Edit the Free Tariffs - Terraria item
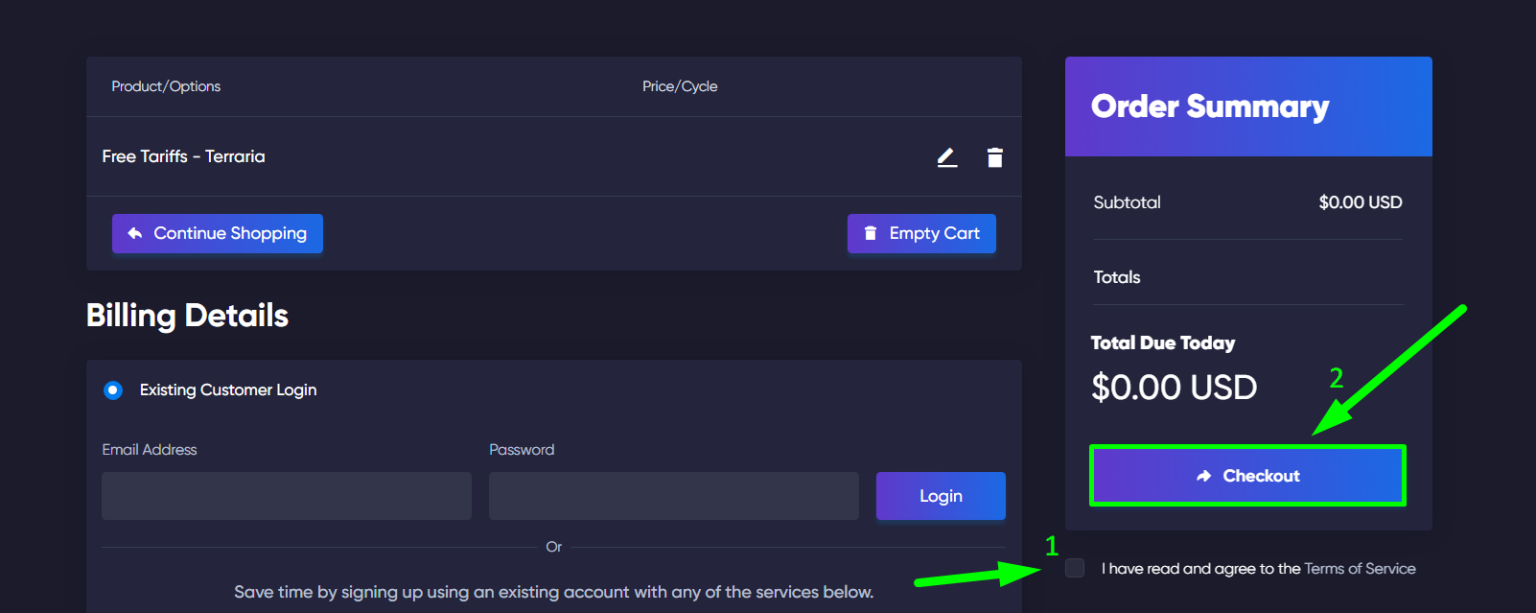This screenshot has width=1536, height=613. [946, 158]
